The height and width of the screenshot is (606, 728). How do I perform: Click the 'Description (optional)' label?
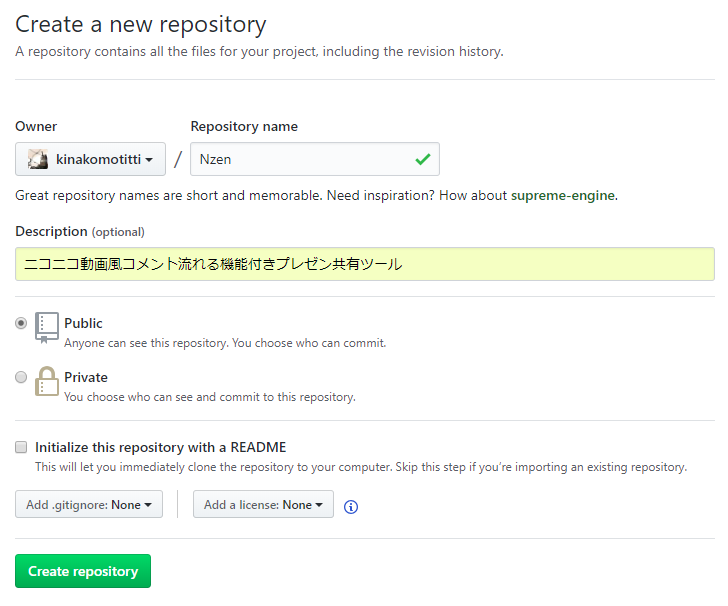80,231
